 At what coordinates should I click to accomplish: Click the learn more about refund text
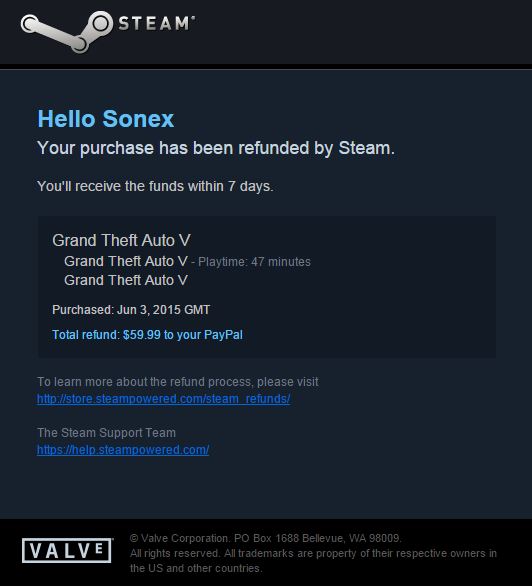coord(177,382)
